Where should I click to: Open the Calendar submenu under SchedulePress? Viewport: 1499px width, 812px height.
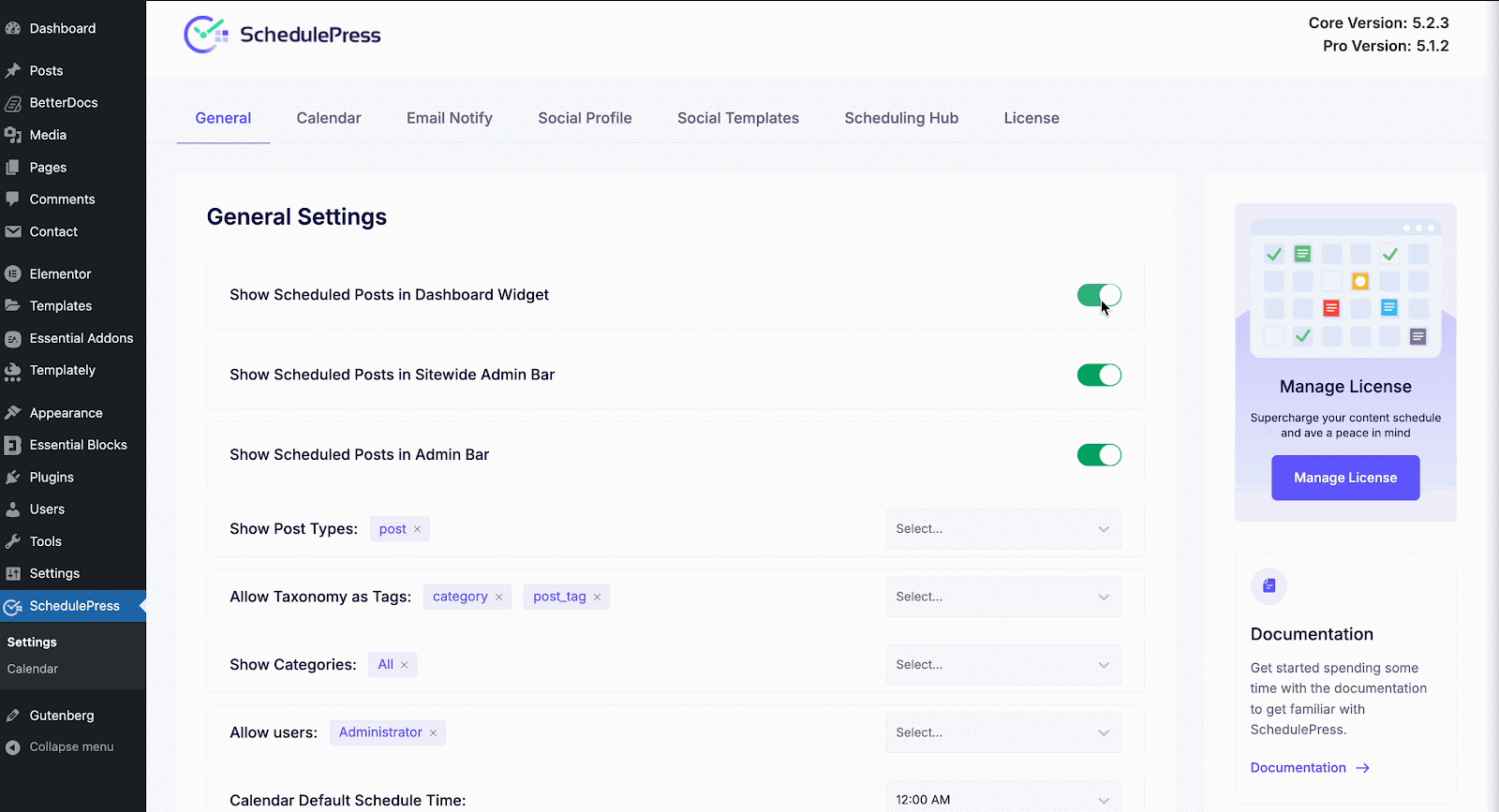tap(33, 670)
